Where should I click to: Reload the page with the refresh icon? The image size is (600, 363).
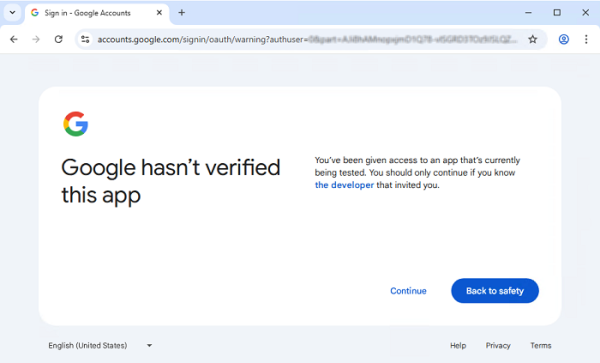pos(59,39)
